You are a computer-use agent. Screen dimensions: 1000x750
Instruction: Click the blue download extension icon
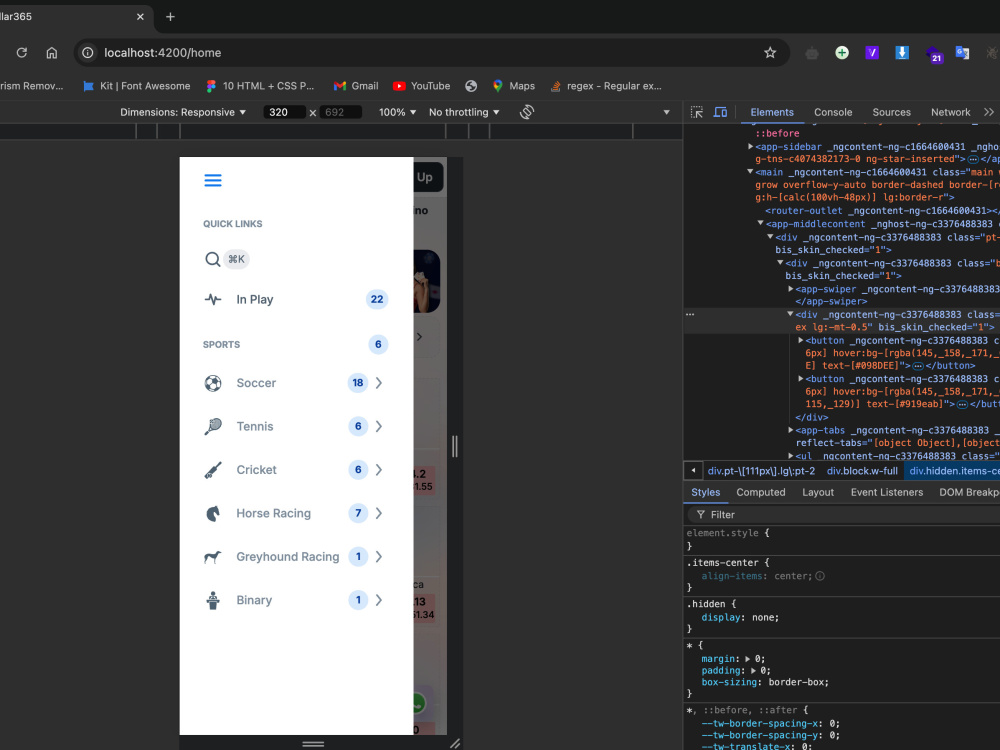pos(902,53)
